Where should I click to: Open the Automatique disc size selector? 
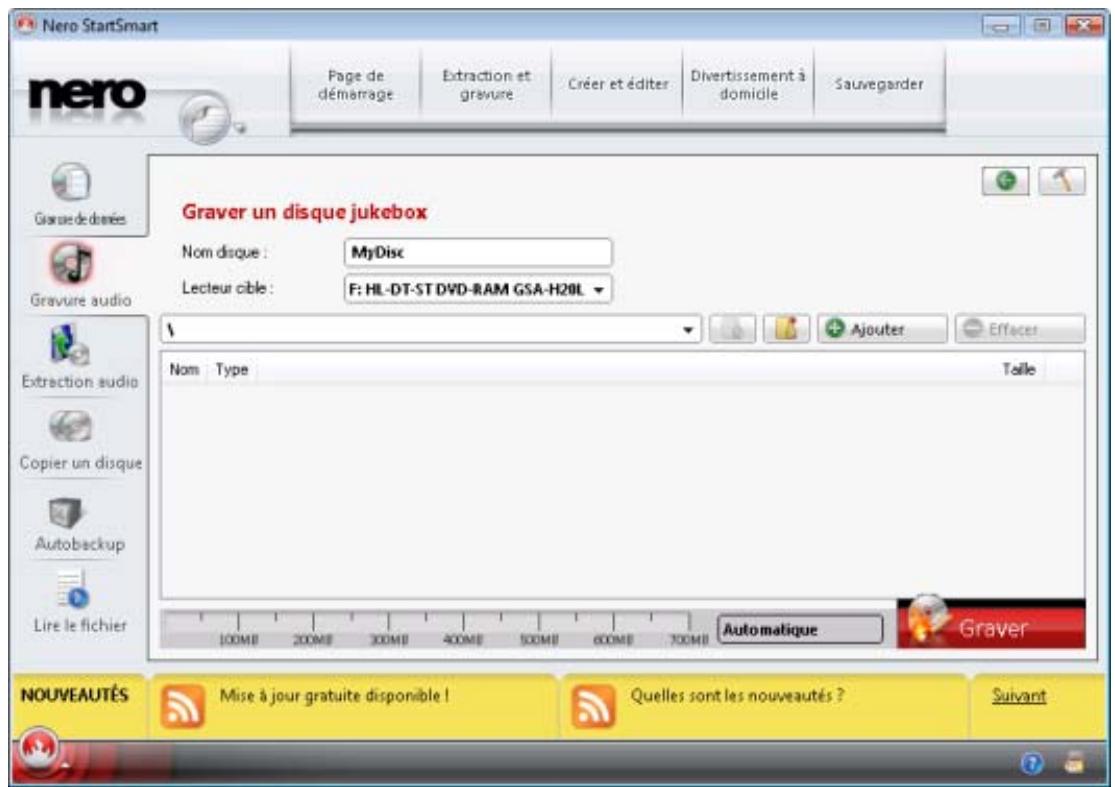click(800, 629)
